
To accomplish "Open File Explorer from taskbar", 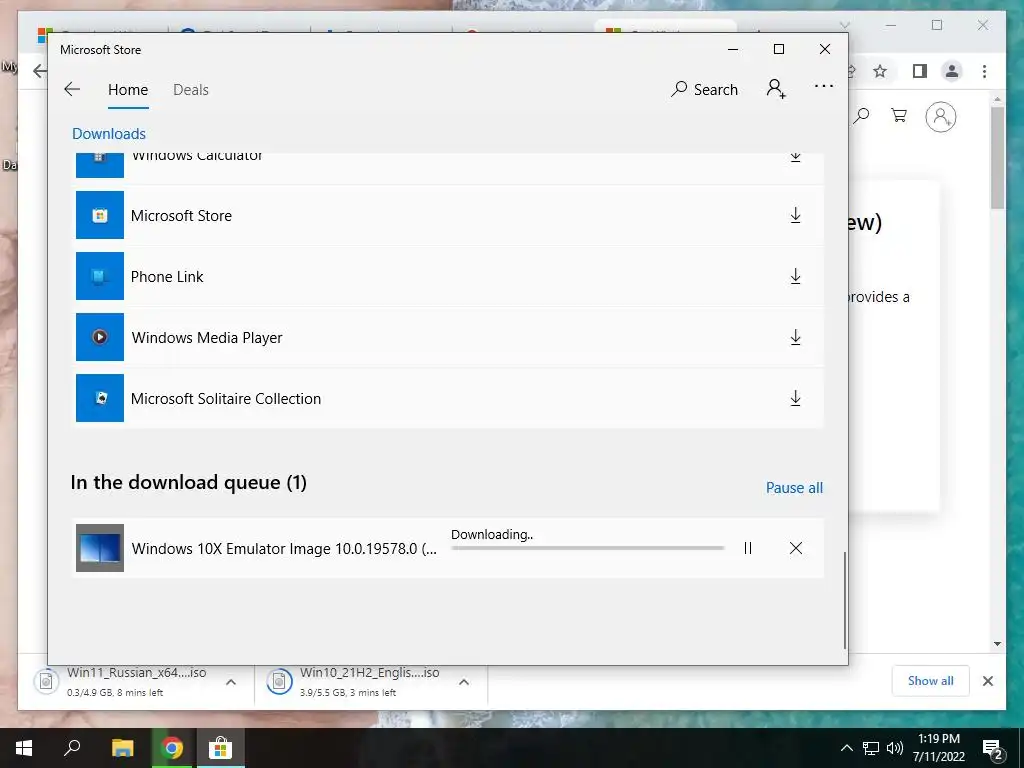I will [122, 748].
